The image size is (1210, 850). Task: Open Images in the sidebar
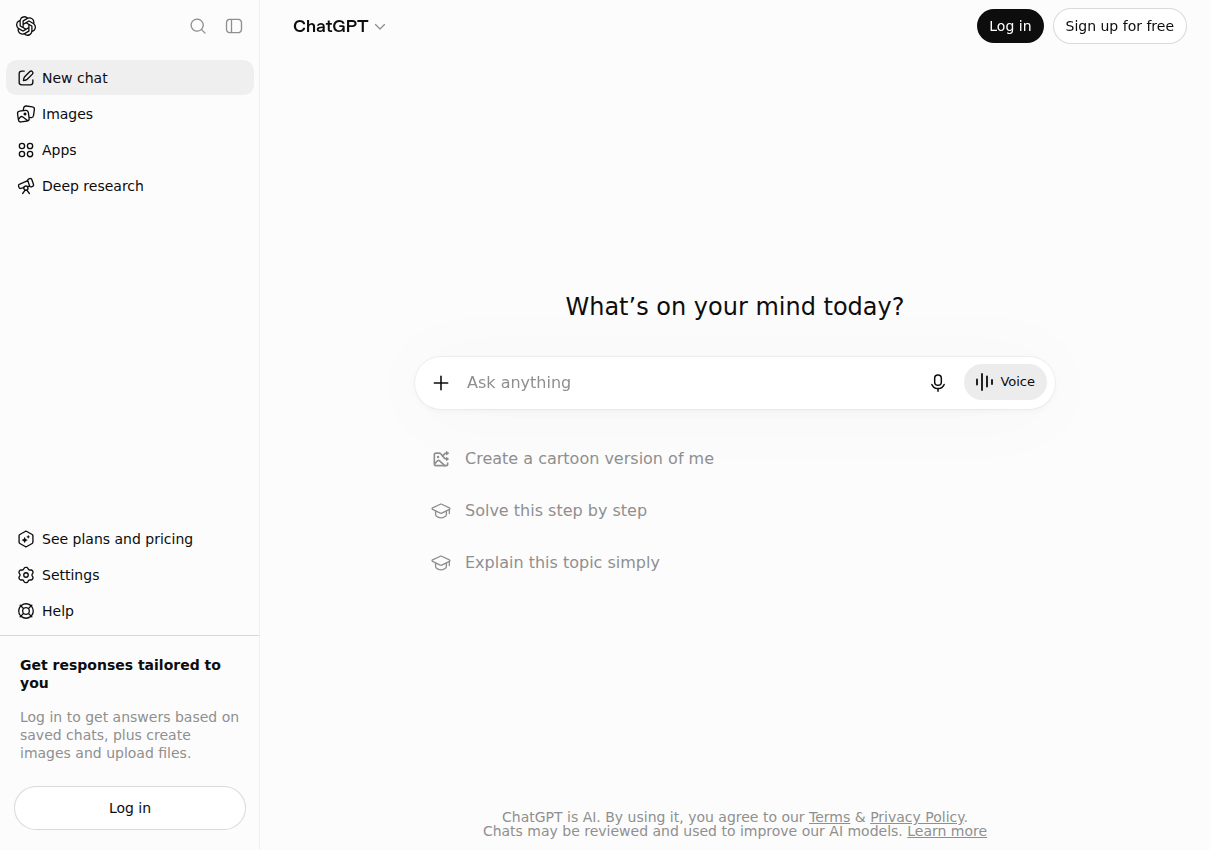(130, 114)
